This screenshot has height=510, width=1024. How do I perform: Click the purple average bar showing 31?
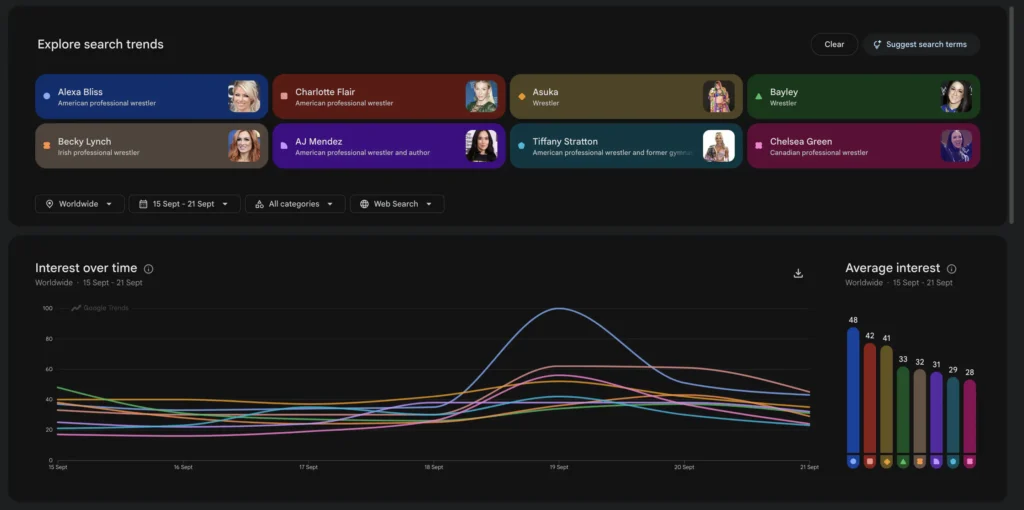click(x=936, y=412)
